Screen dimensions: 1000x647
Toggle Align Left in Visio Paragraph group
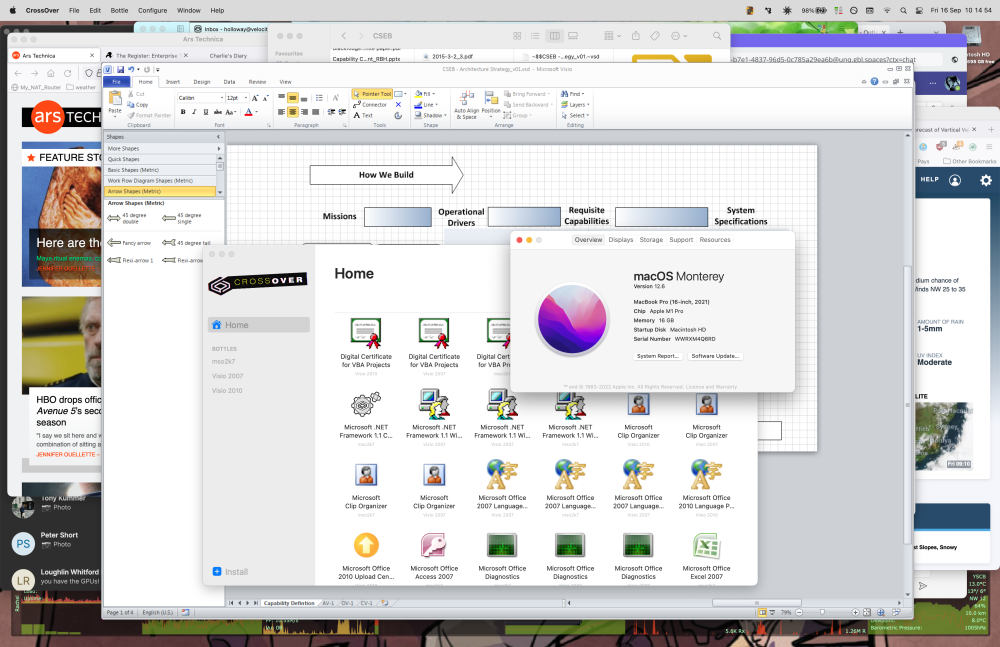click(281, 112)
